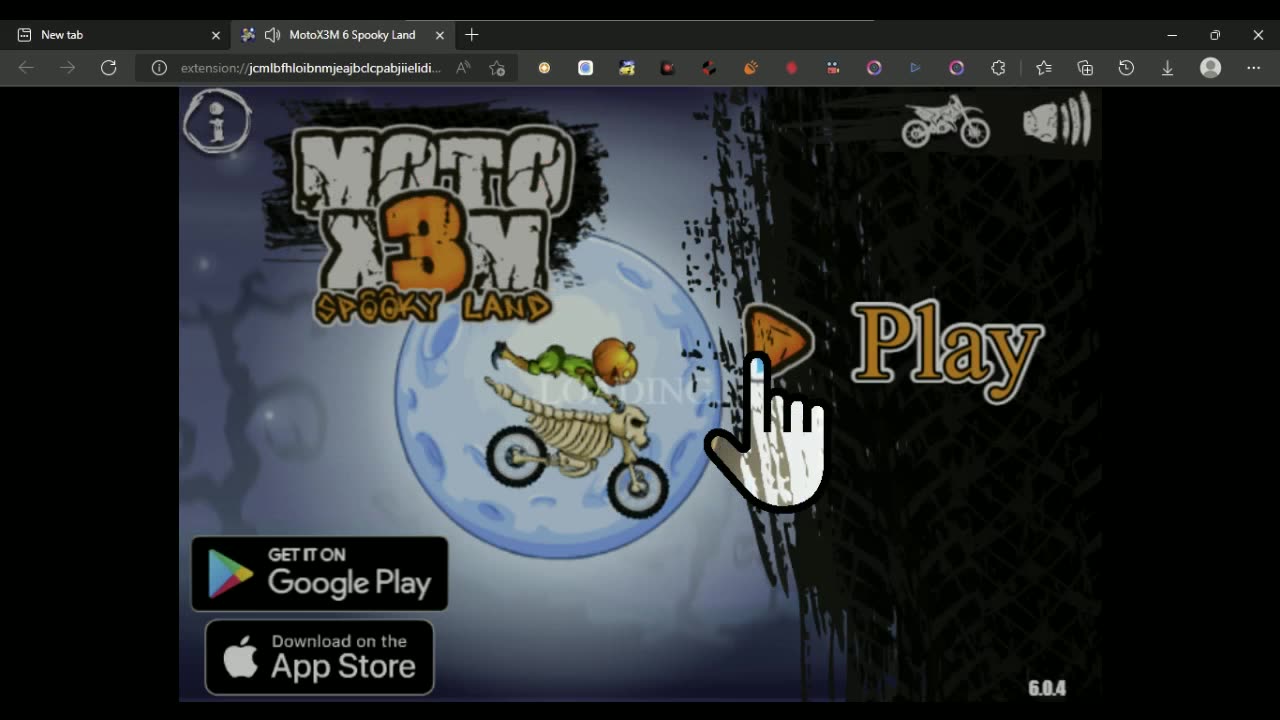Open a new browser tab with plus
Viewport: 1280px width, 720px height.
coord(472,35)
